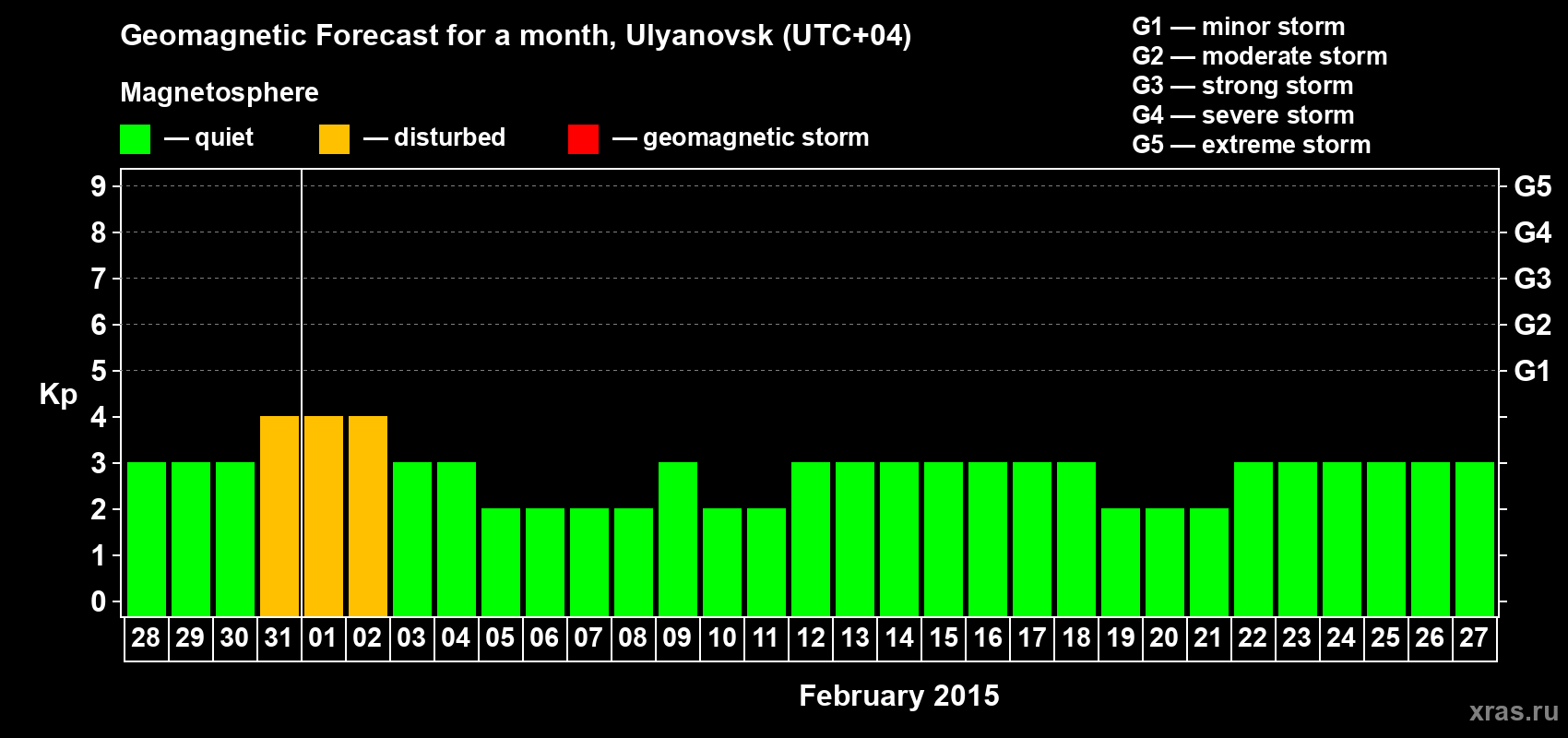This screenshot has height=738, width=1568.
Task: Click date label 15 on the axis
Action: click(944, 638)
